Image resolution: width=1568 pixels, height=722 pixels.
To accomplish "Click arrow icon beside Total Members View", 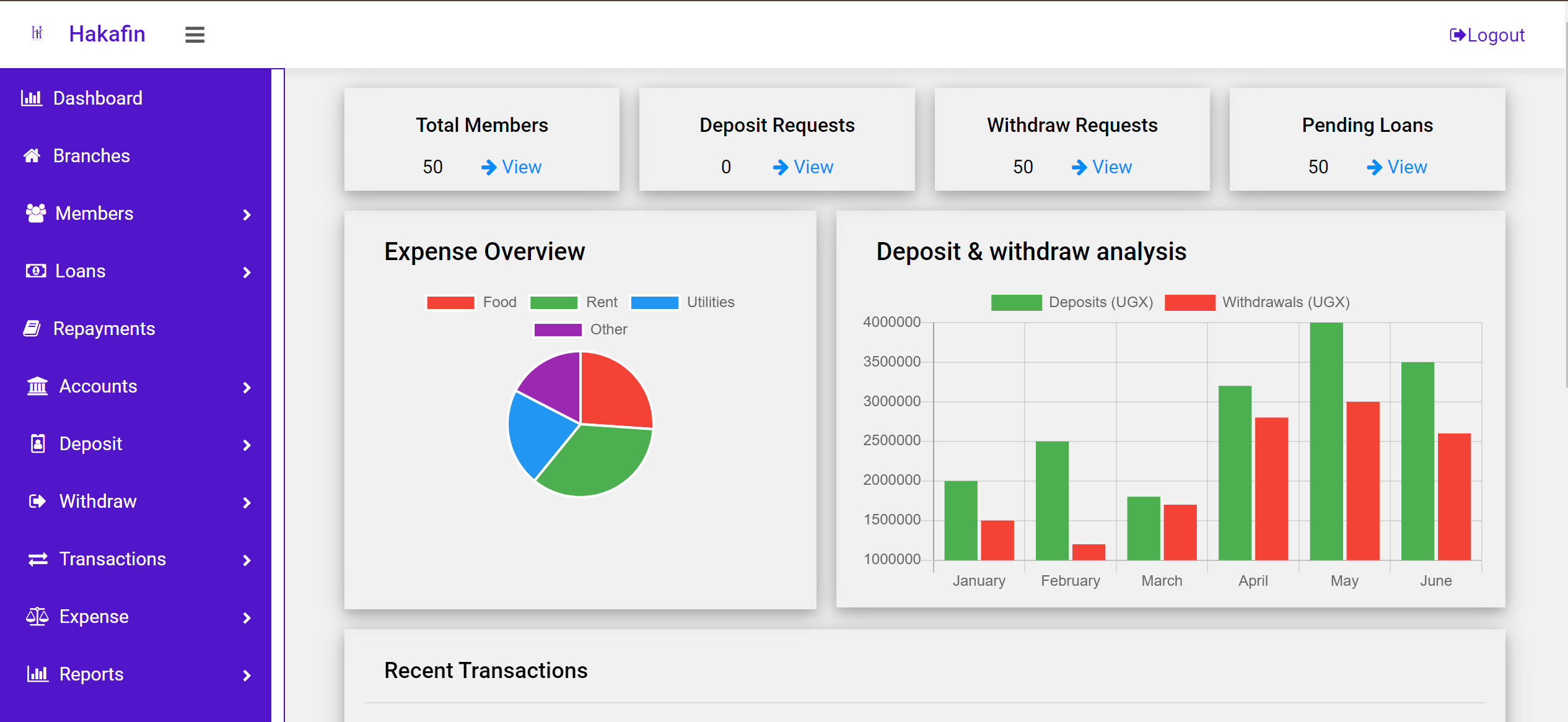I will (489, 167).
